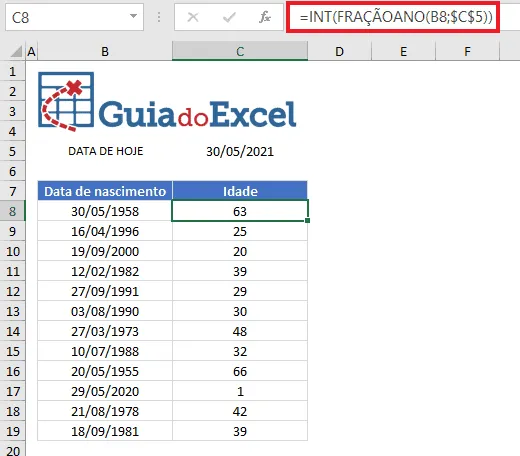The image size is (520, 456).
Task: Select age cell showing 42
Action: point(240,411)
